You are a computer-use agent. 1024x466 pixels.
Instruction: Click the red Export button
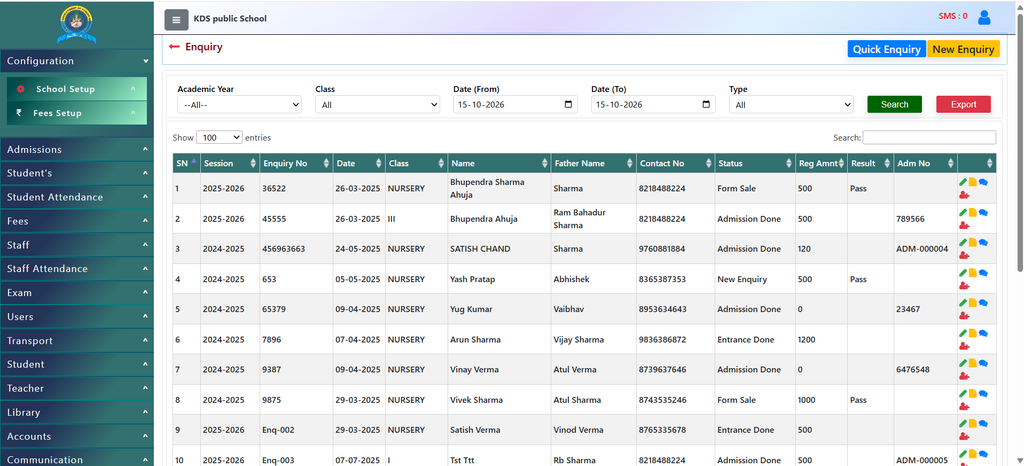(963, 104)
